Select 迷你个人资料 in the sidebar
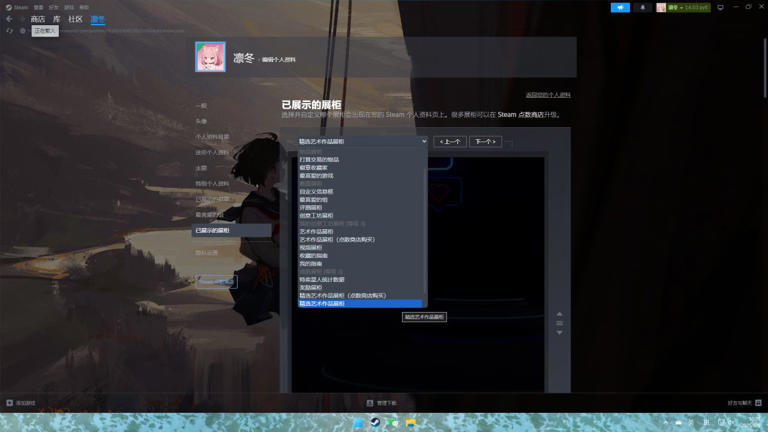Image resolution: width=768 pixels, height=432 pixels. coord(212,152)
